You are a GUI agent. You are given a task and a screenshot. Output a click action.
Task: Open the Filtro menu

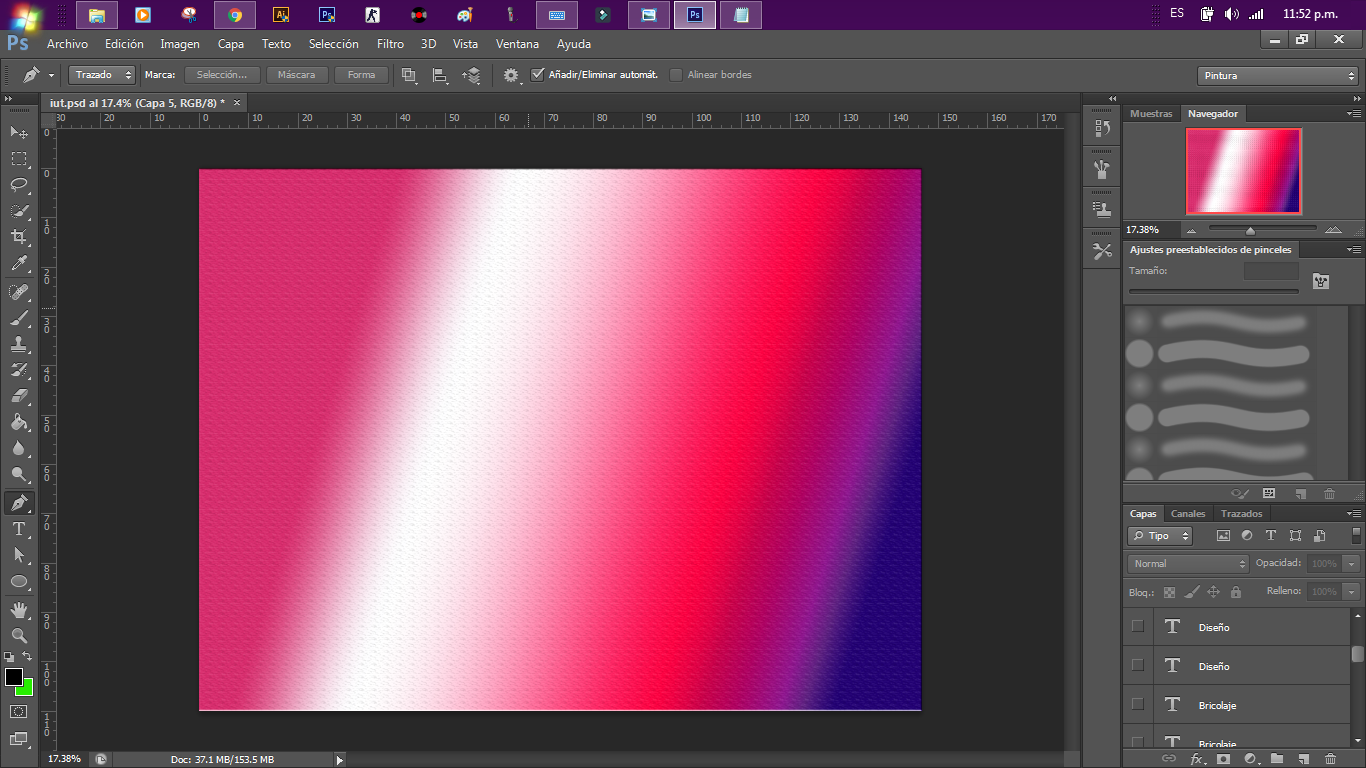pos(390,44)
